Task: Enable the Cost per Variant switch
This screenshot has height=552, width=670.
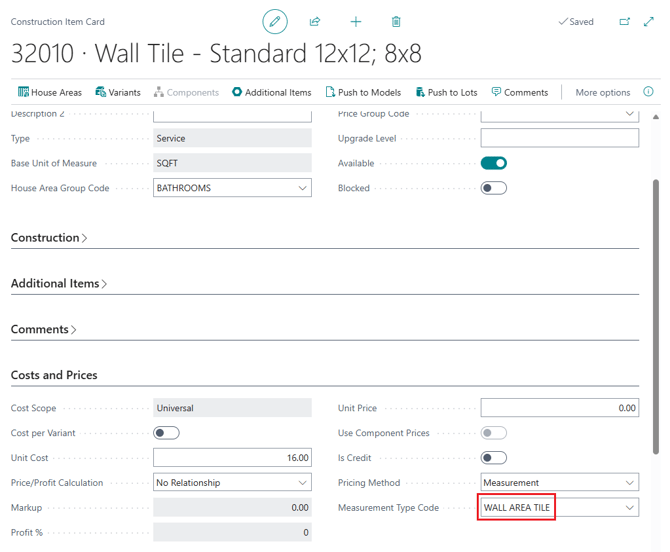Action: (x=166, y=433)
